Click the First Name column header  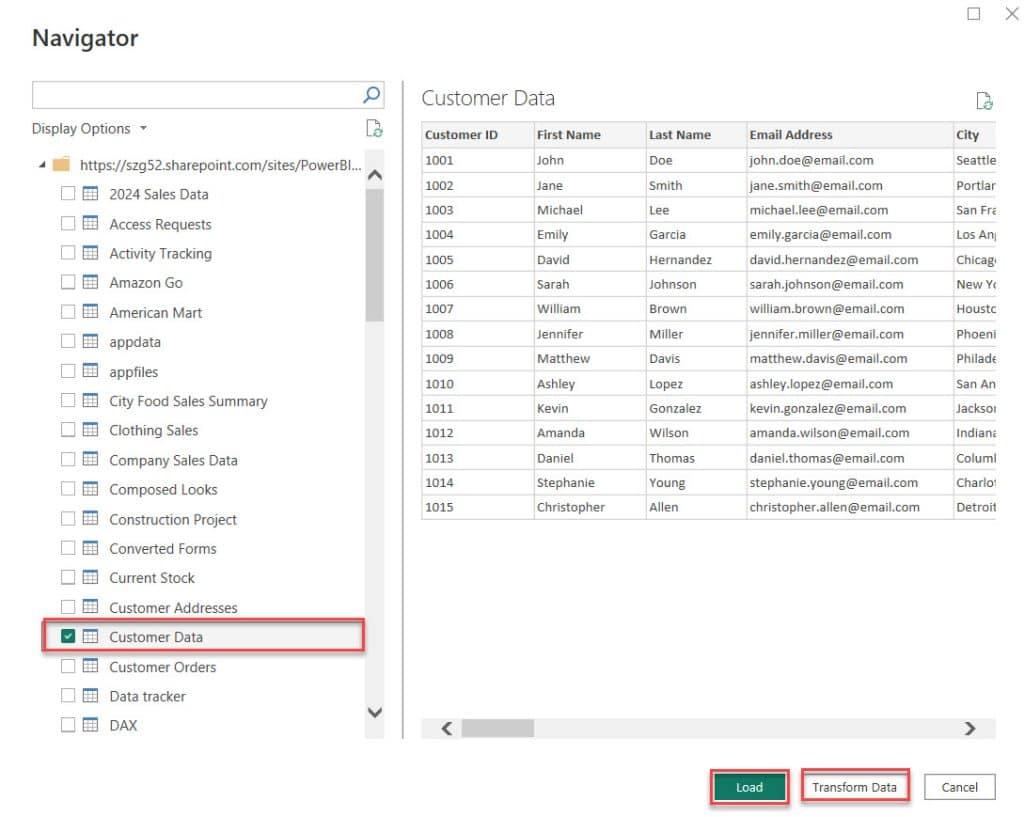[590, 135]
